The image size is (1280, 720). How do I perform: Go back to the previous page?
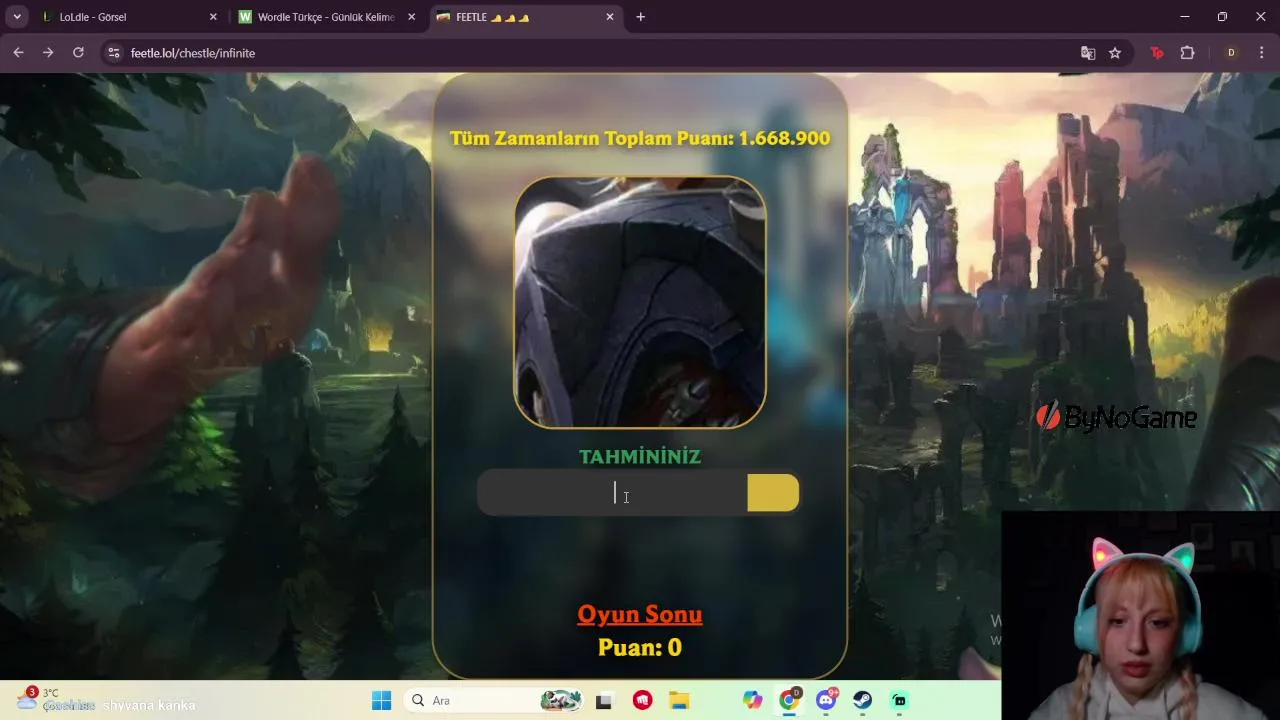pyautogui.click(x=18, y=53)
